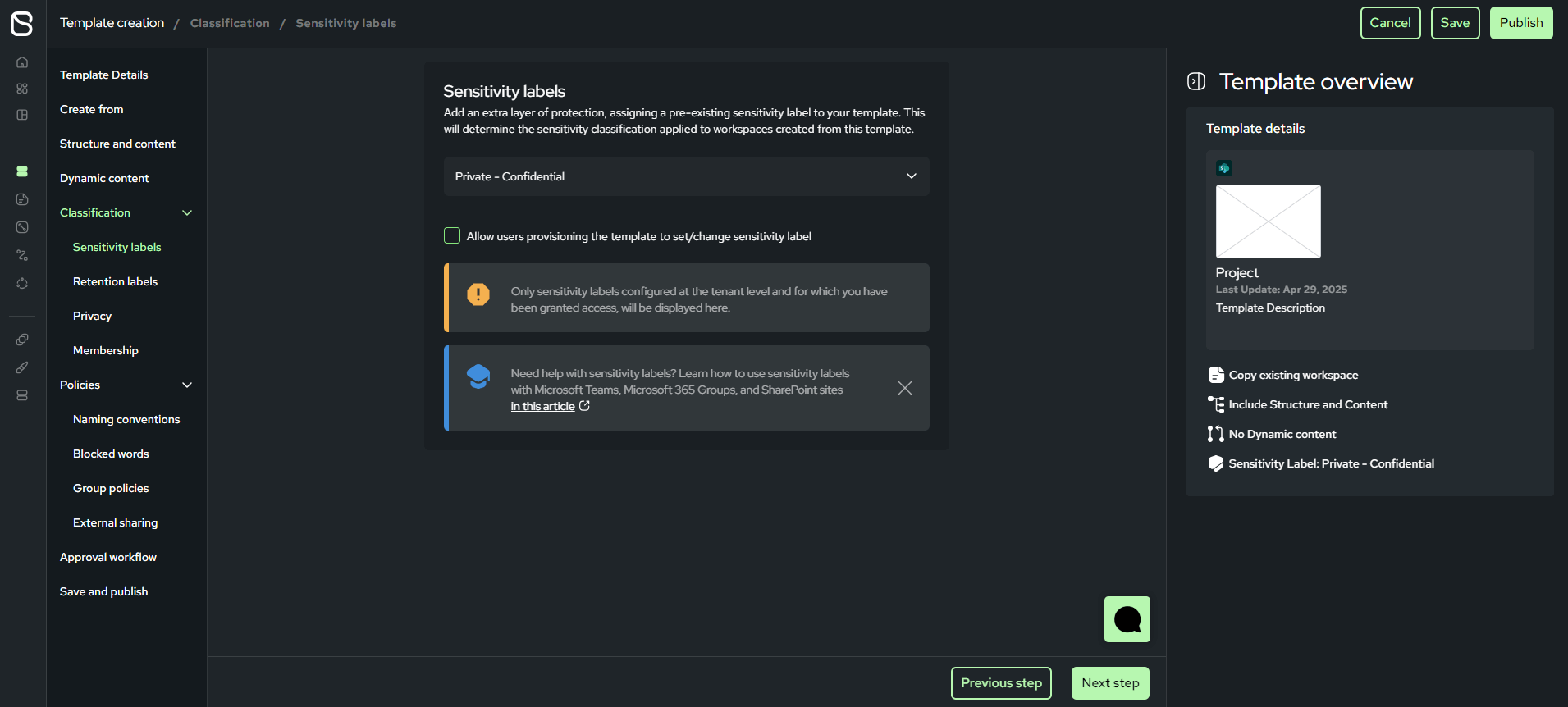
Task: Click the orange warning icon in the notice
Action: click(x=478, y=294)
